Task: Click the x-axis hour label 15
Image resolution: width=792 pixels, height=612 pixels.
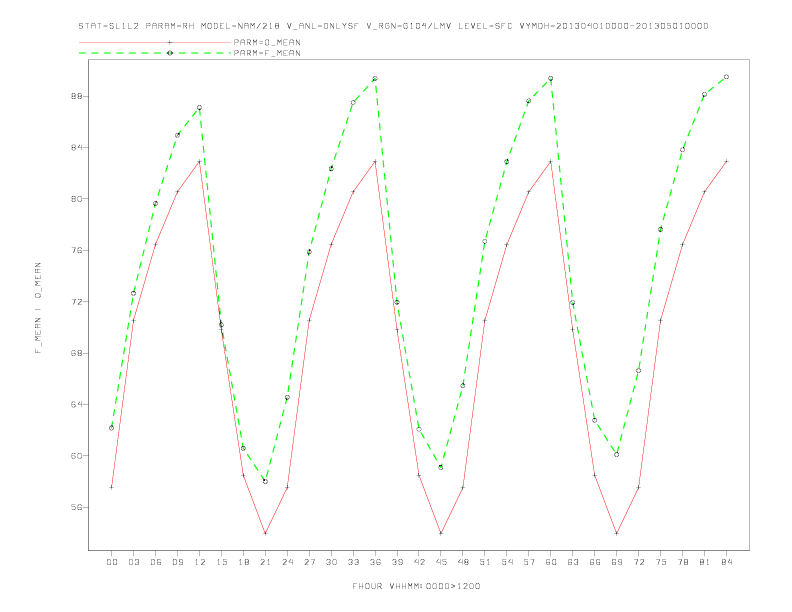Action: tap(221, 562)
